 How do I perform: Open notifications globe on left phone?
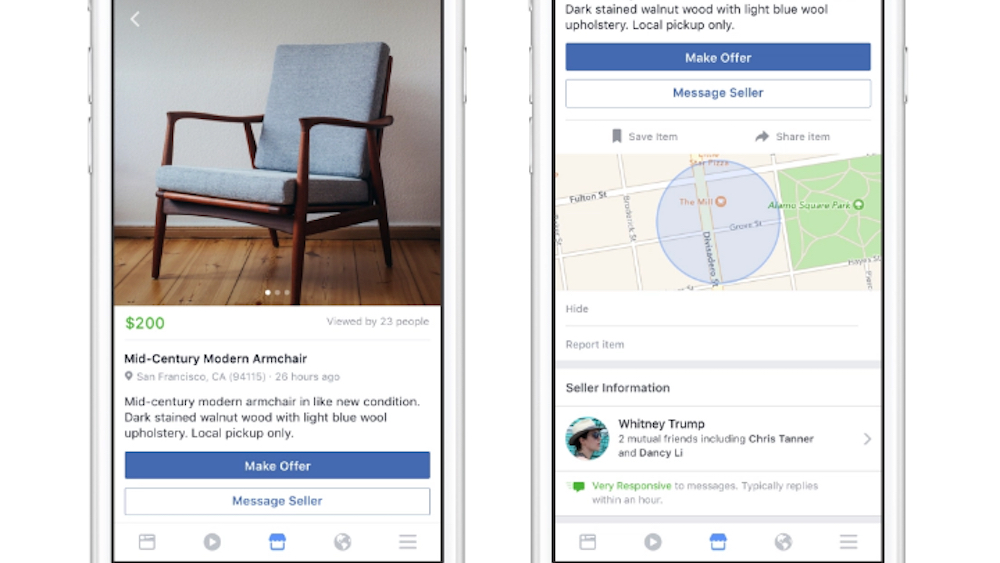click(x=342, y=542)
